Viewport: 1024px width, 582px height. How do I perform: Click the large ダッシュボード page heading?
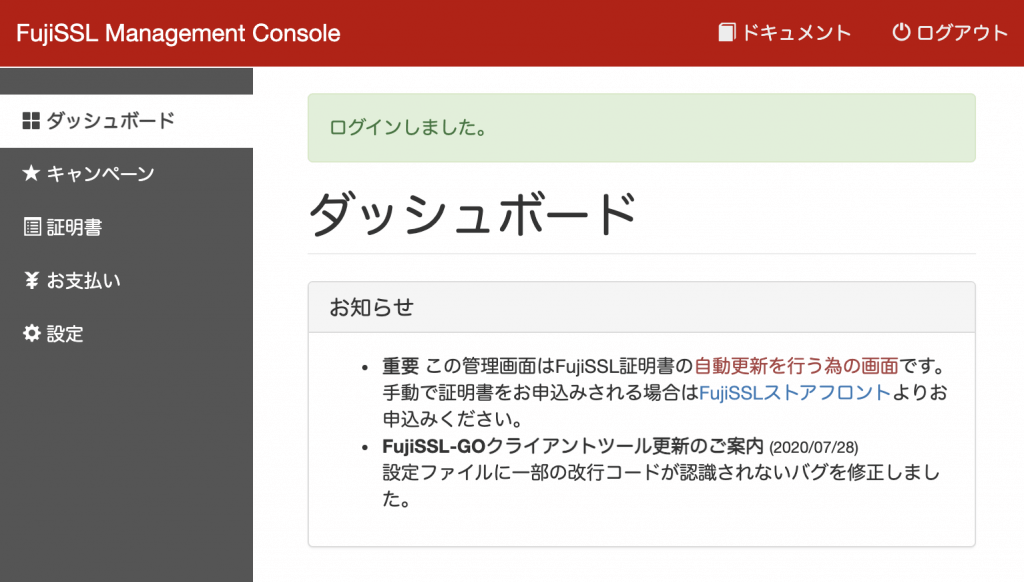click(x=472, y=214)
